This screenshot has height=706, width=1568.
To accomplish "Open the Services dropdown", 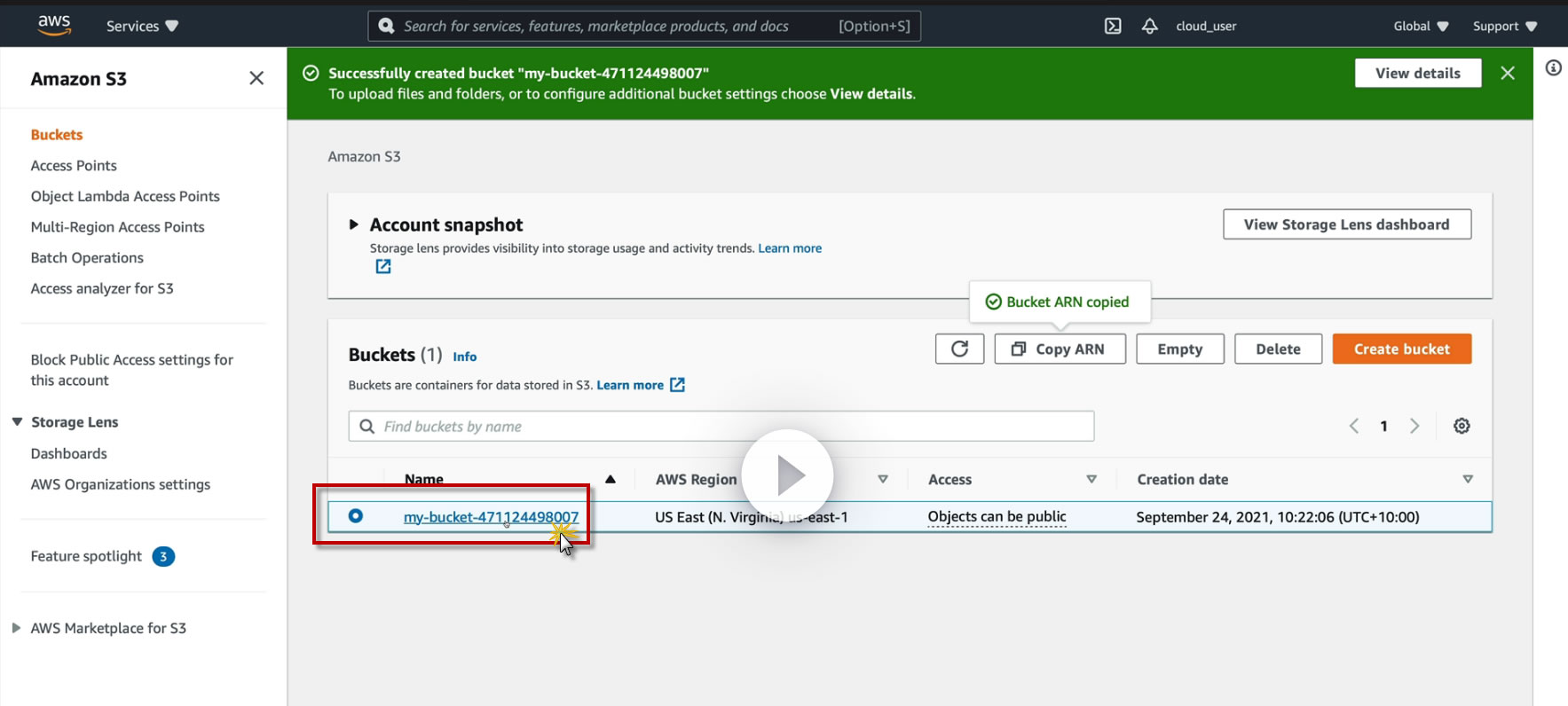I will click(x=143, y=26).
